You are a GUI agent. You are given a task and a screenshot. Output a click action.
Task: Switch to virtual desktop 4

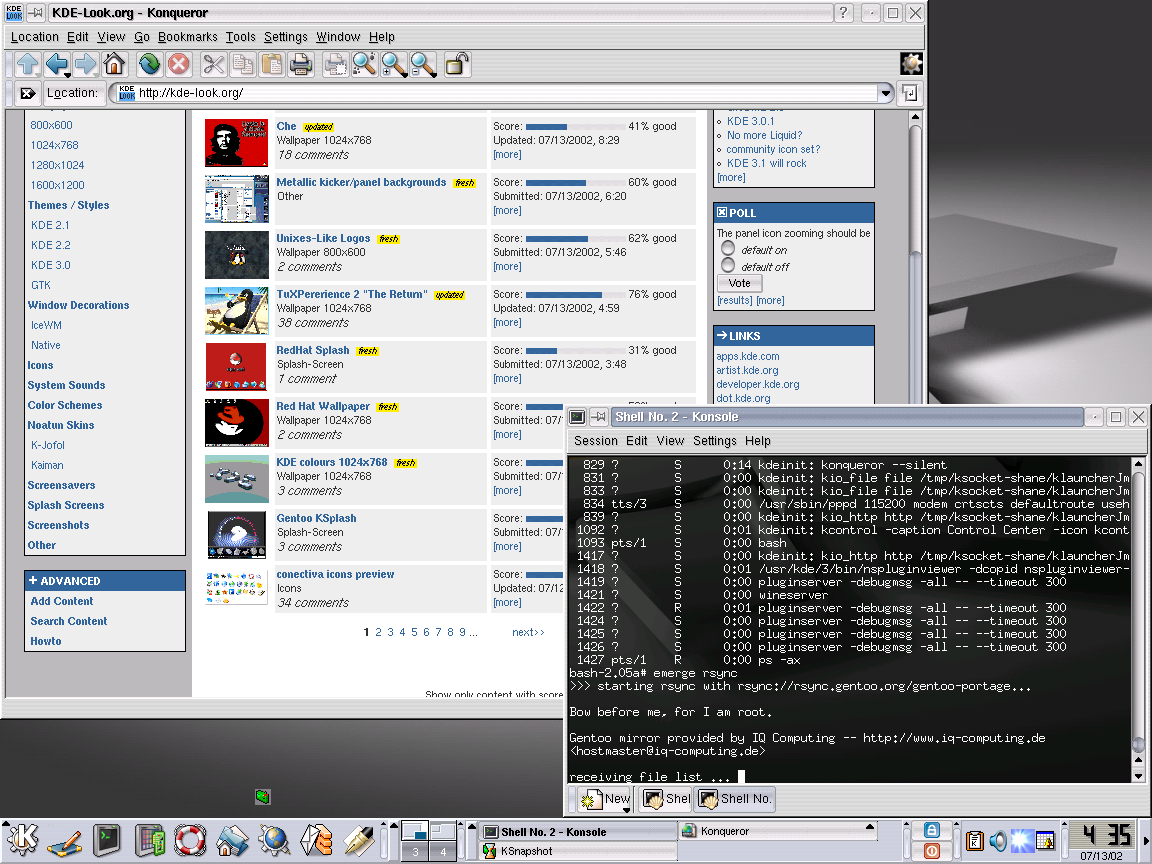pyautogui.click(x=443, y=852)
